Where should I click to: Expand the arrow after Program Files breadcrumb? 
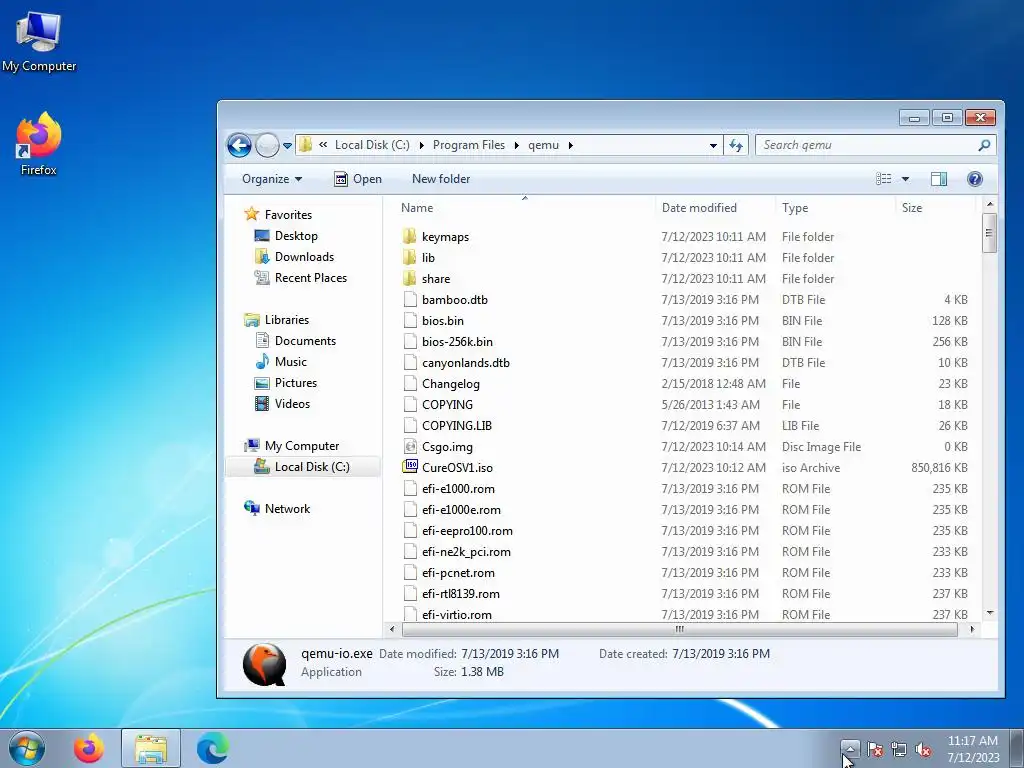point(517,146)
